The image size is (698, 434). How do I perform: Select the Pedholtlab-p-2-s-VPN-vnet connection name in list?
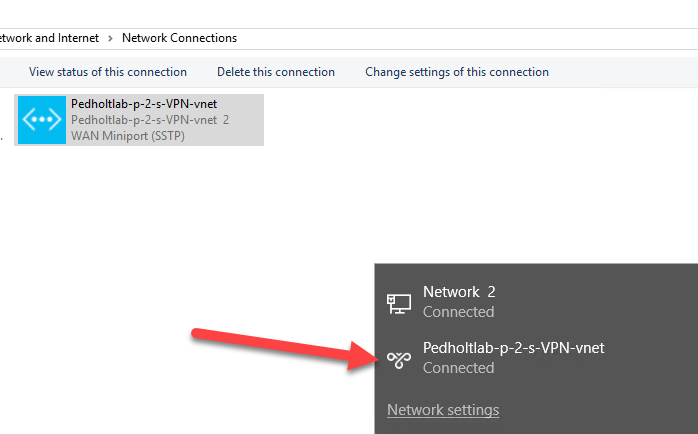pos(144,104)
